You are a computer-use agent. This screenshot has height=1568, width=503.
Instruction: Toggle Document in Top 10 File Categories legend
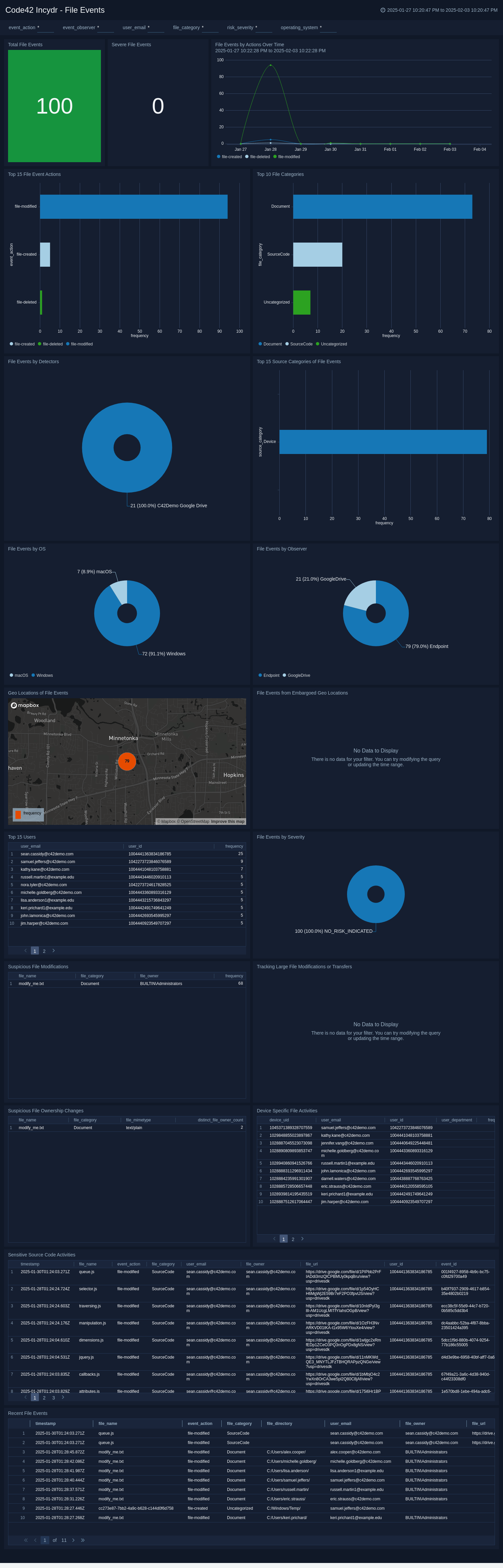270,344
